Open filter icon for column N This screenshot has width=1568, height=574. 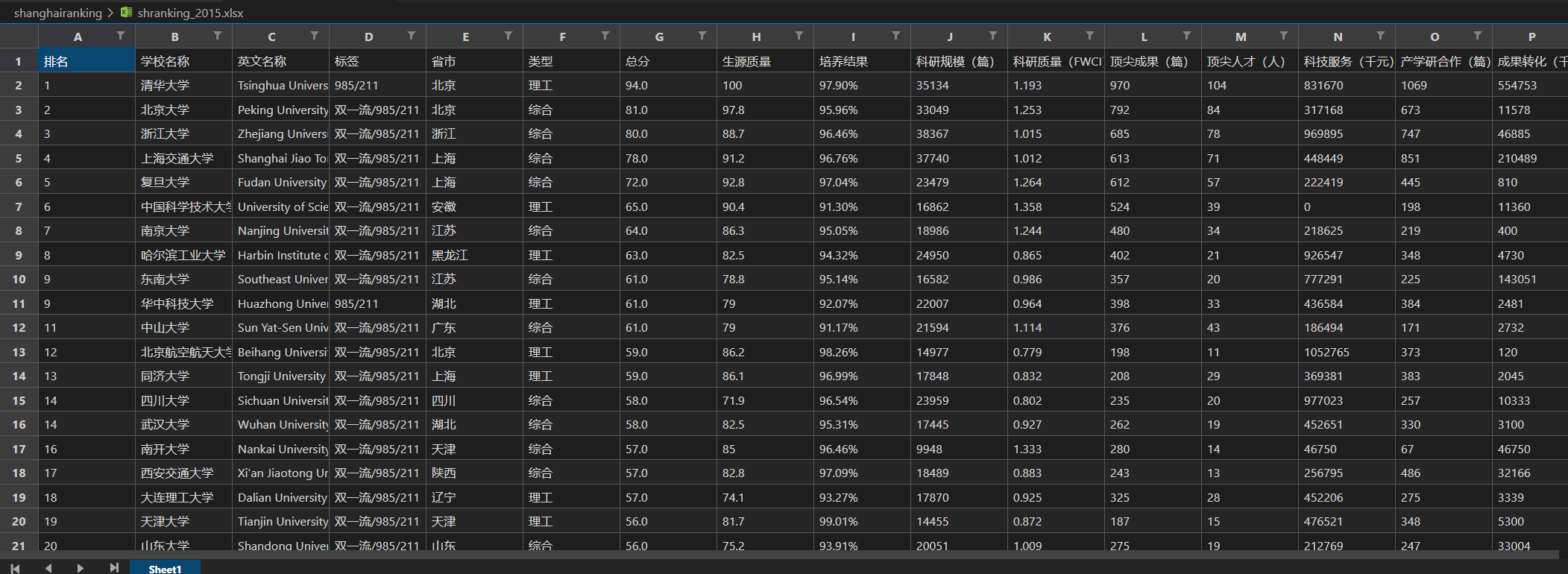(x=1381, y=36)
